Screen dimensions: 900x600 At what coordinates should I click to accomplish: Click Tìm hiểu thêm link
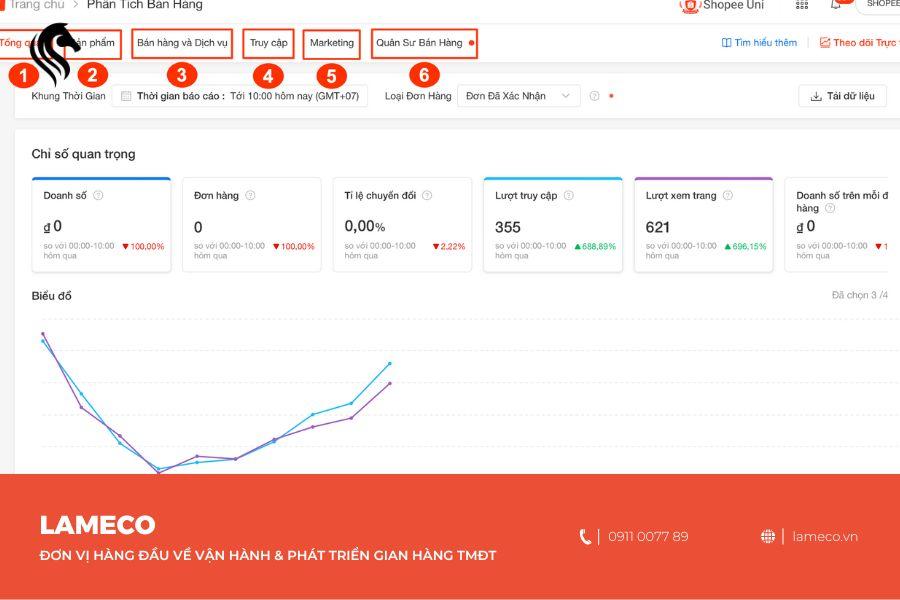759,42
